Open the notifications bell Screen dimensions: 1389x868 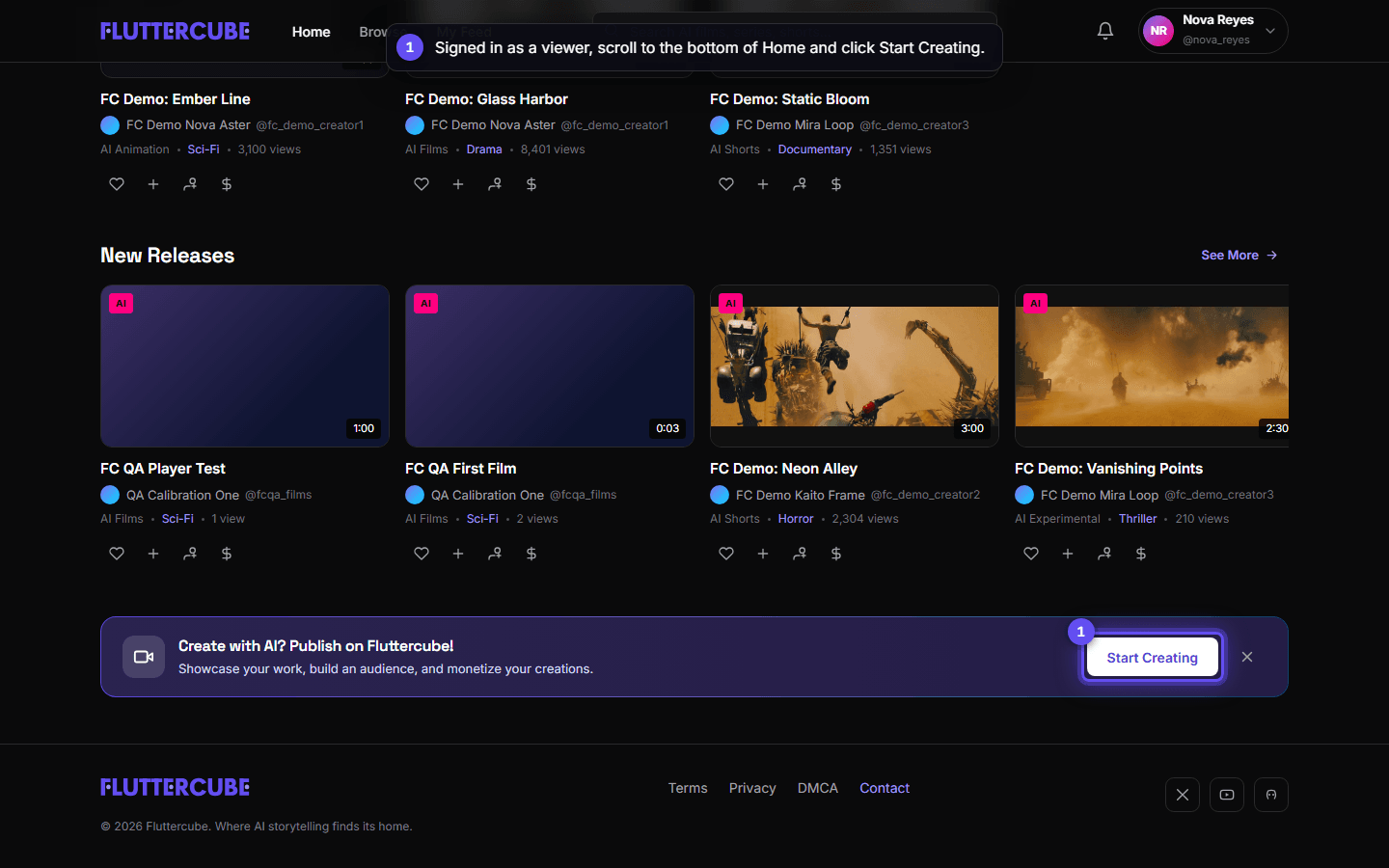tap(1105, 31)
